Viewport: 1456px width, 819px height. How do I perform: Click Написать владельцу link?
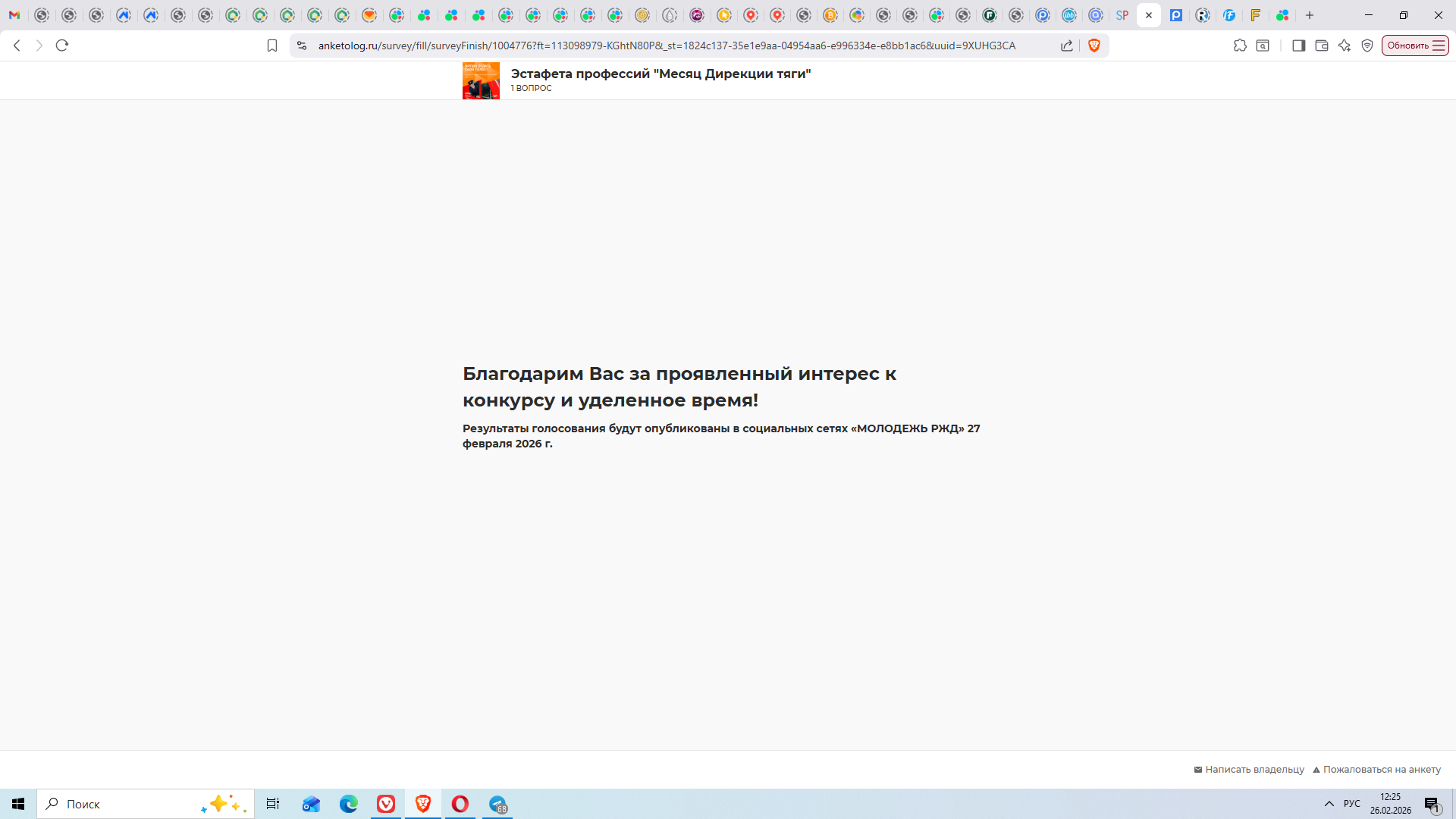(1254, 769)
